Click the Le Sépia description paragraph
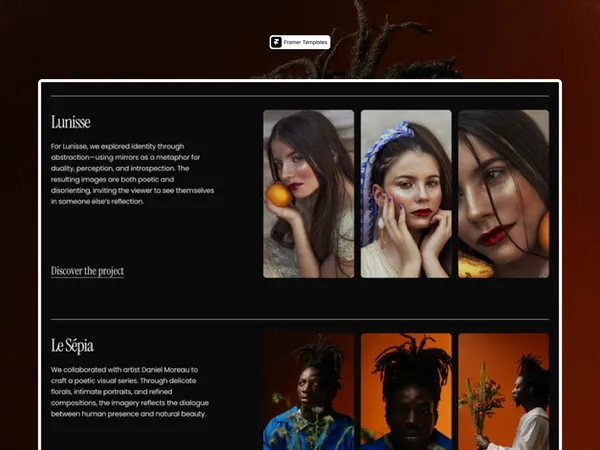This screenshot has width=600, height=450. click(x=130, y=392)
